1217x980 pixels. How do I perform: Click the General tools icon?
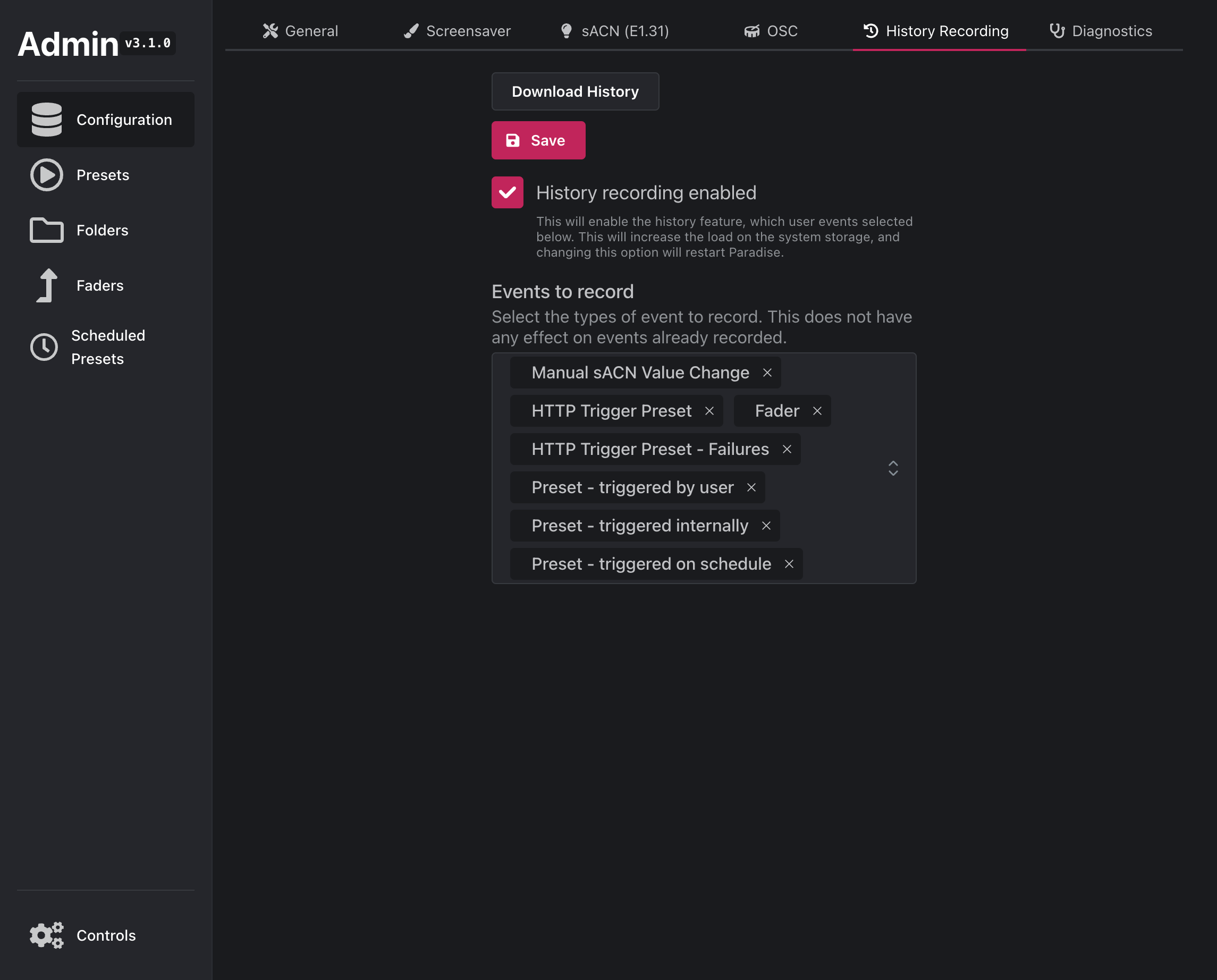coord(271,31)
